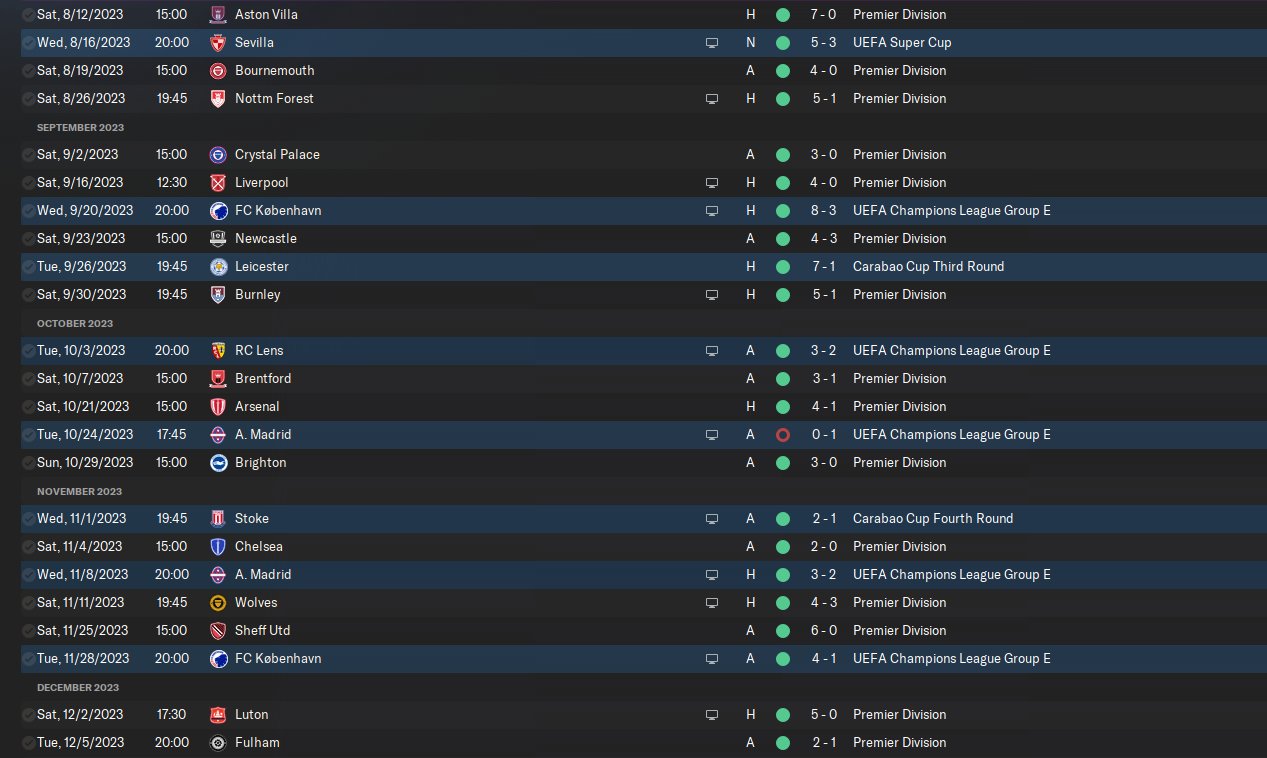Click the 7 - 1 score against Leicester
Image resolution: width=1267 pixels, height=758 pixels.
coord(824,267)
